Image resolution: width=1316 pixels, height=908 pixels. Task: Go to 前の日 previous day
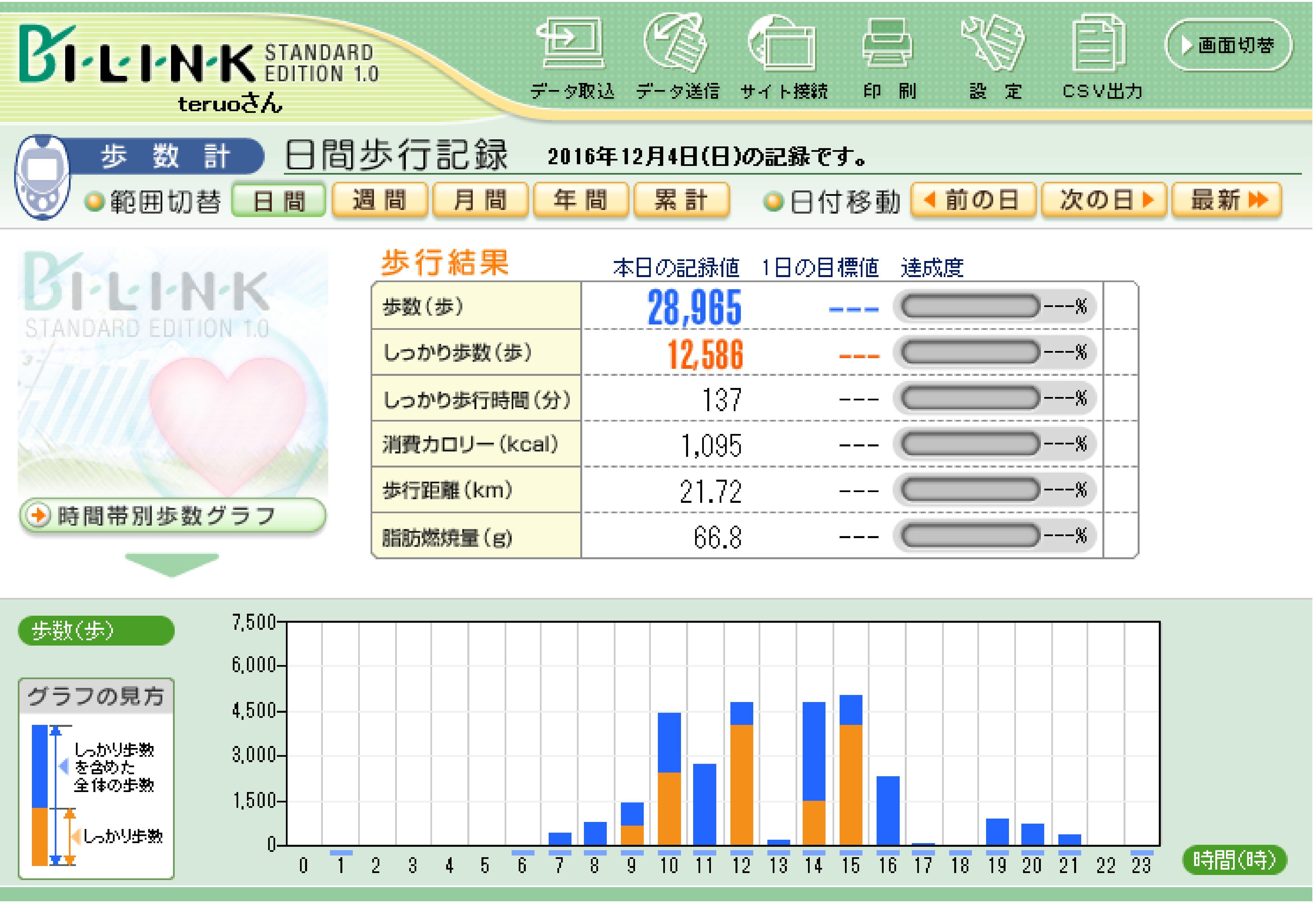(x=972, y=200)
